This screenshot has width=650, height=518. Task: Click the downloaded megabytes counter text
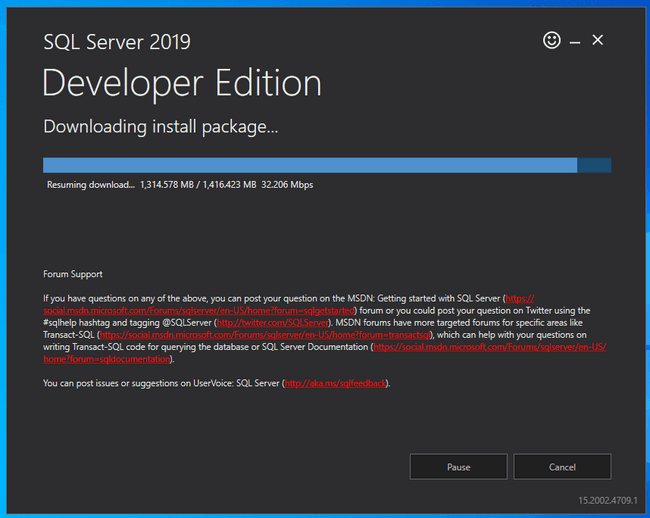pos(198,185)
